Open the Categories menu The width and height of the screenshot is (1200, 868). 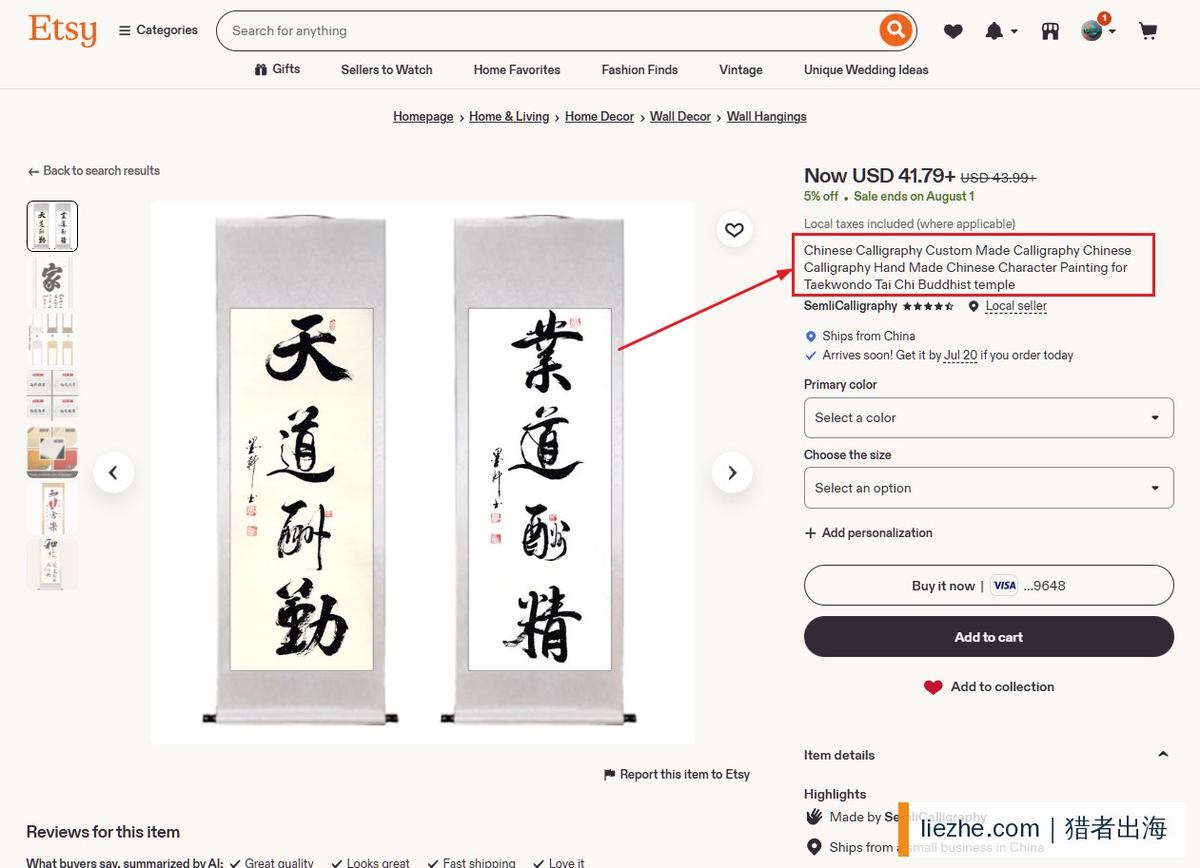[158, 30]
